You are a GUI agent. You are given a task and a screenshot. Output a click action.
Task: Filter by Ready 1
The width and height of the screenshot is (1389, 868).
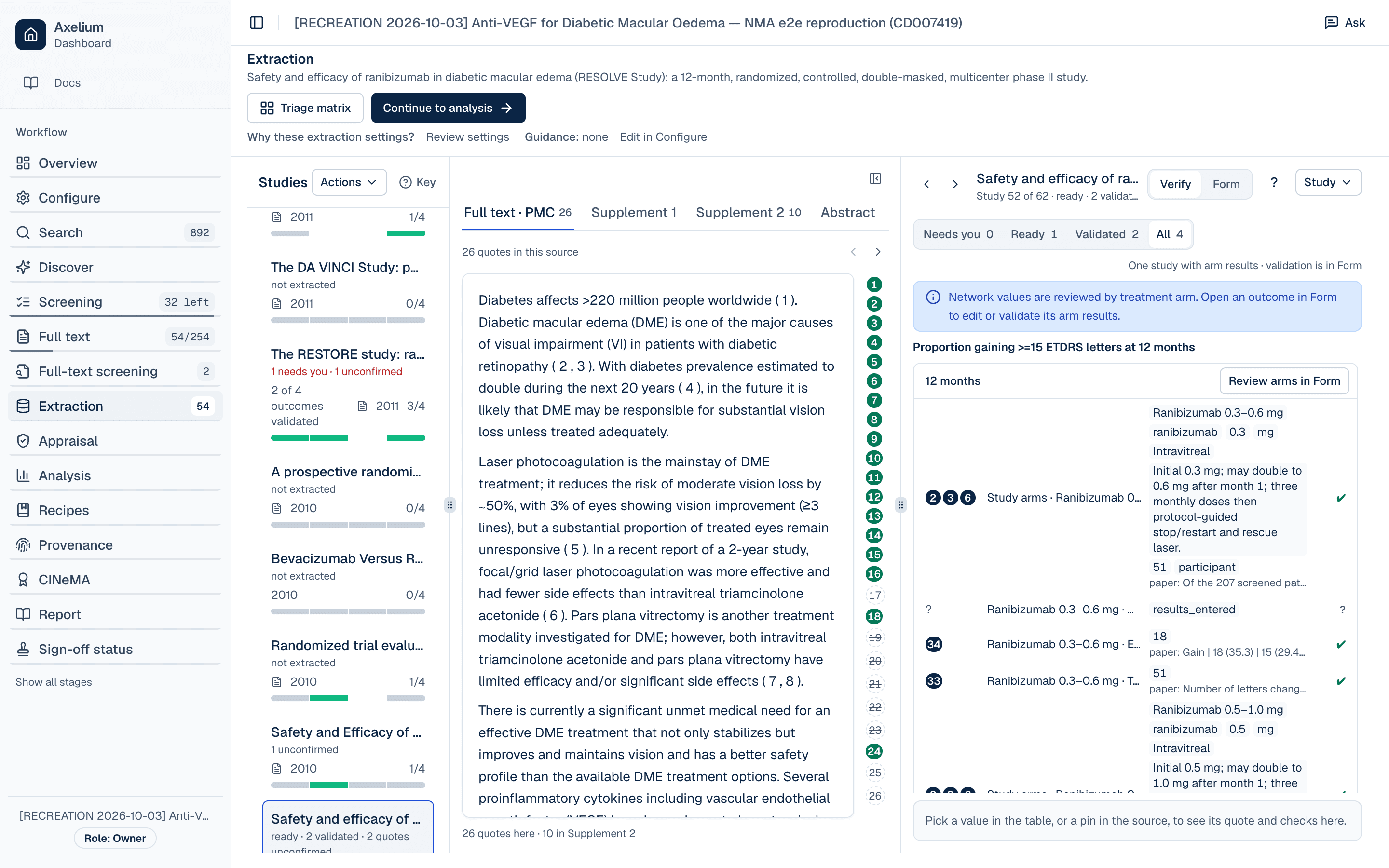point(1033,234)
